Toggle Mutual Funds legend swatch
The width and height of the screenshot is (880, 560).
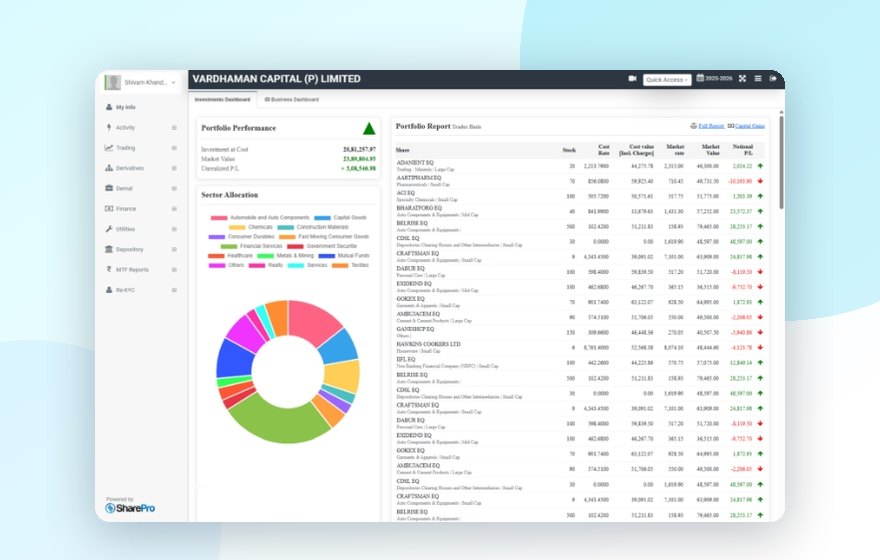click(327, 256)
